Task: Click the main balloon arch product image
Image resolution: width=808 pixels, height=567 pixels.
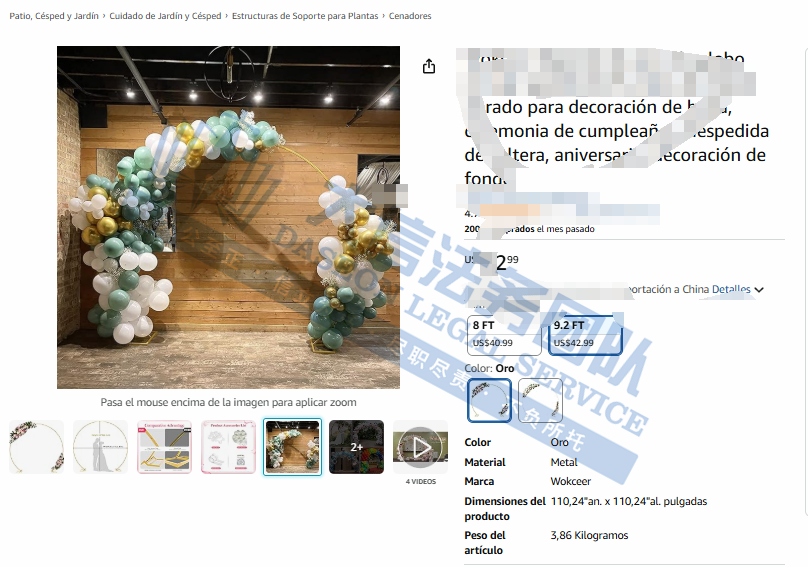Action: 228,217
